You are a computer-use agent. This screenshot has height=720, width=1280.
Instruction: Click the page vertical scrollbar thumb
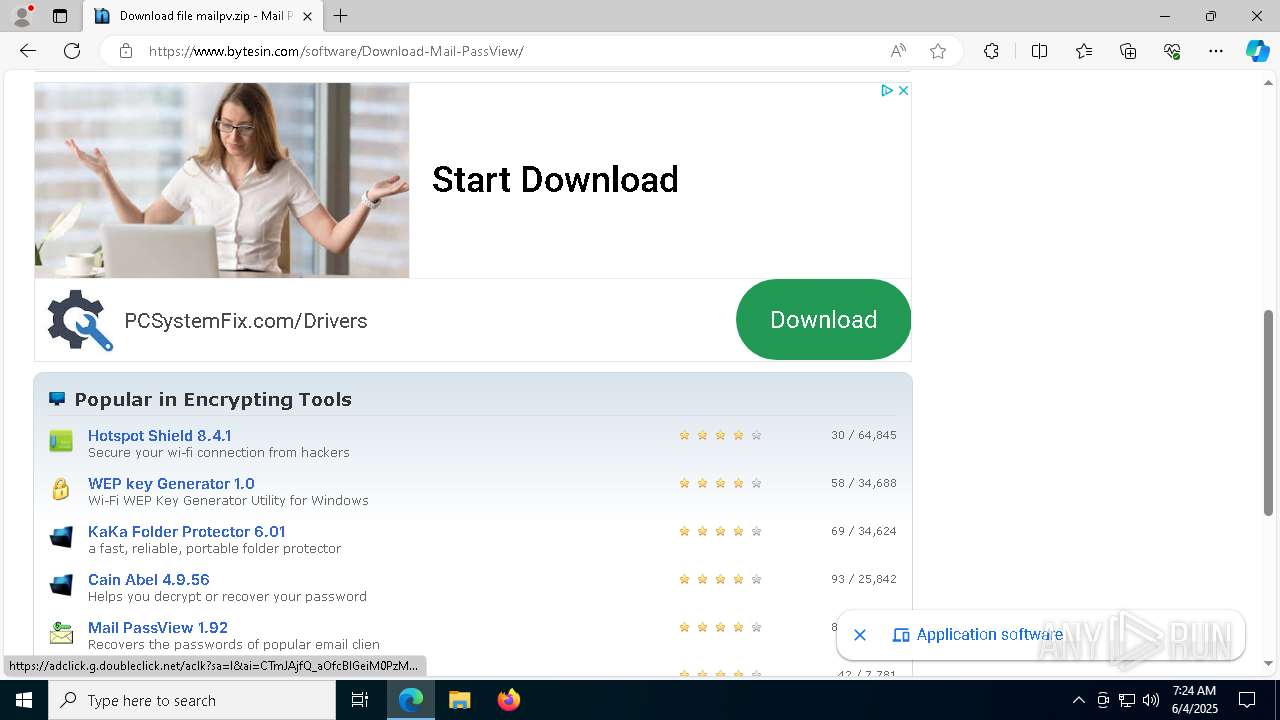(1269, 413)
